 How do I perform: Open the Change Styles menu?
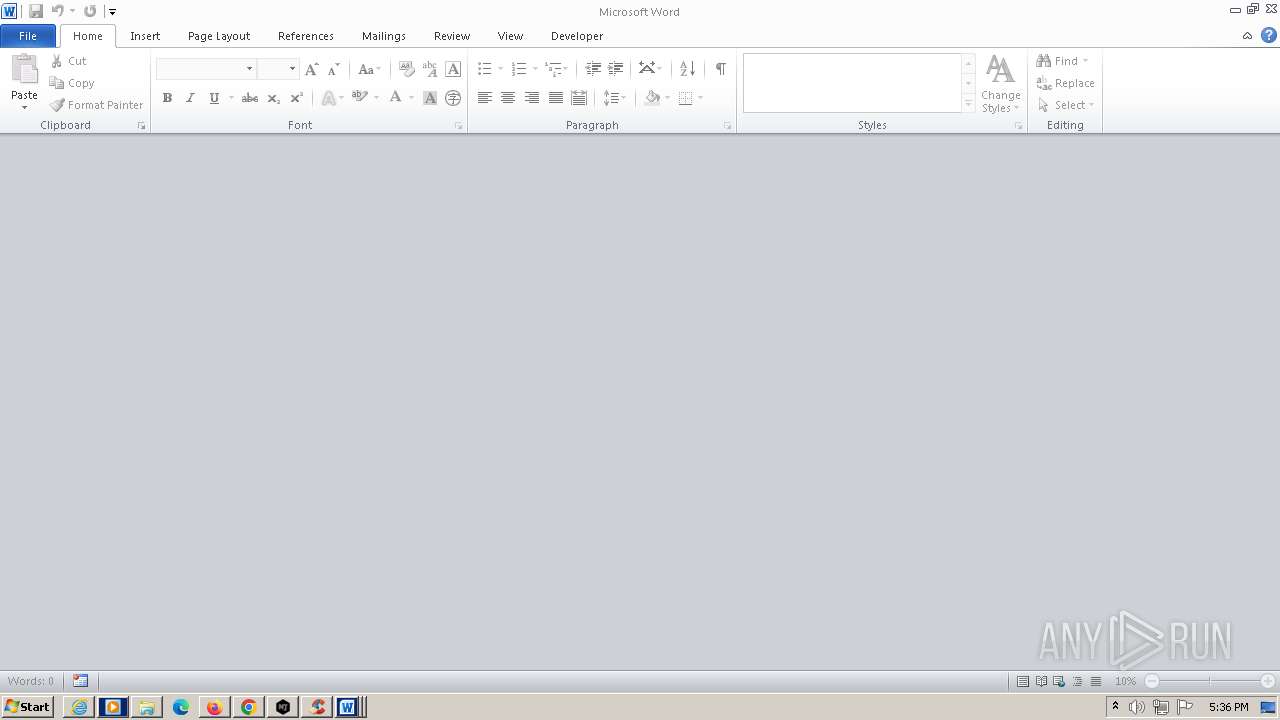(x=1001, y=84)
